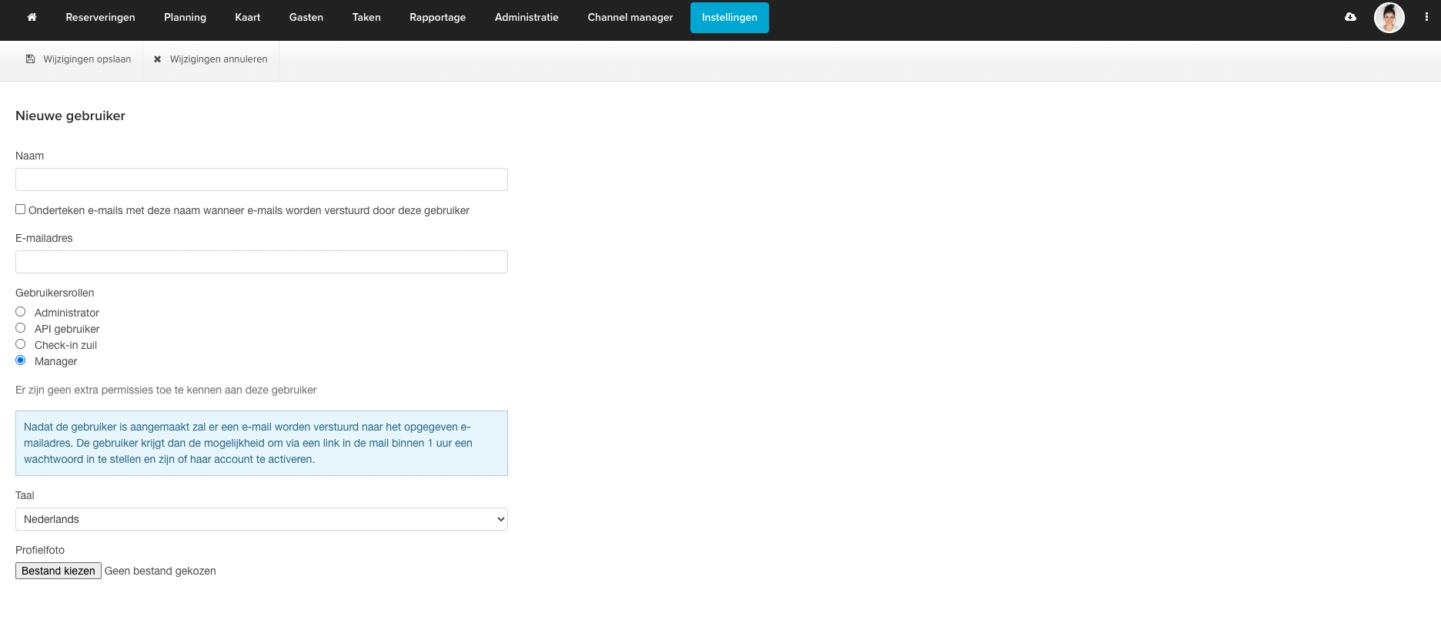Enable the email signature checkbox

point(21,210)
